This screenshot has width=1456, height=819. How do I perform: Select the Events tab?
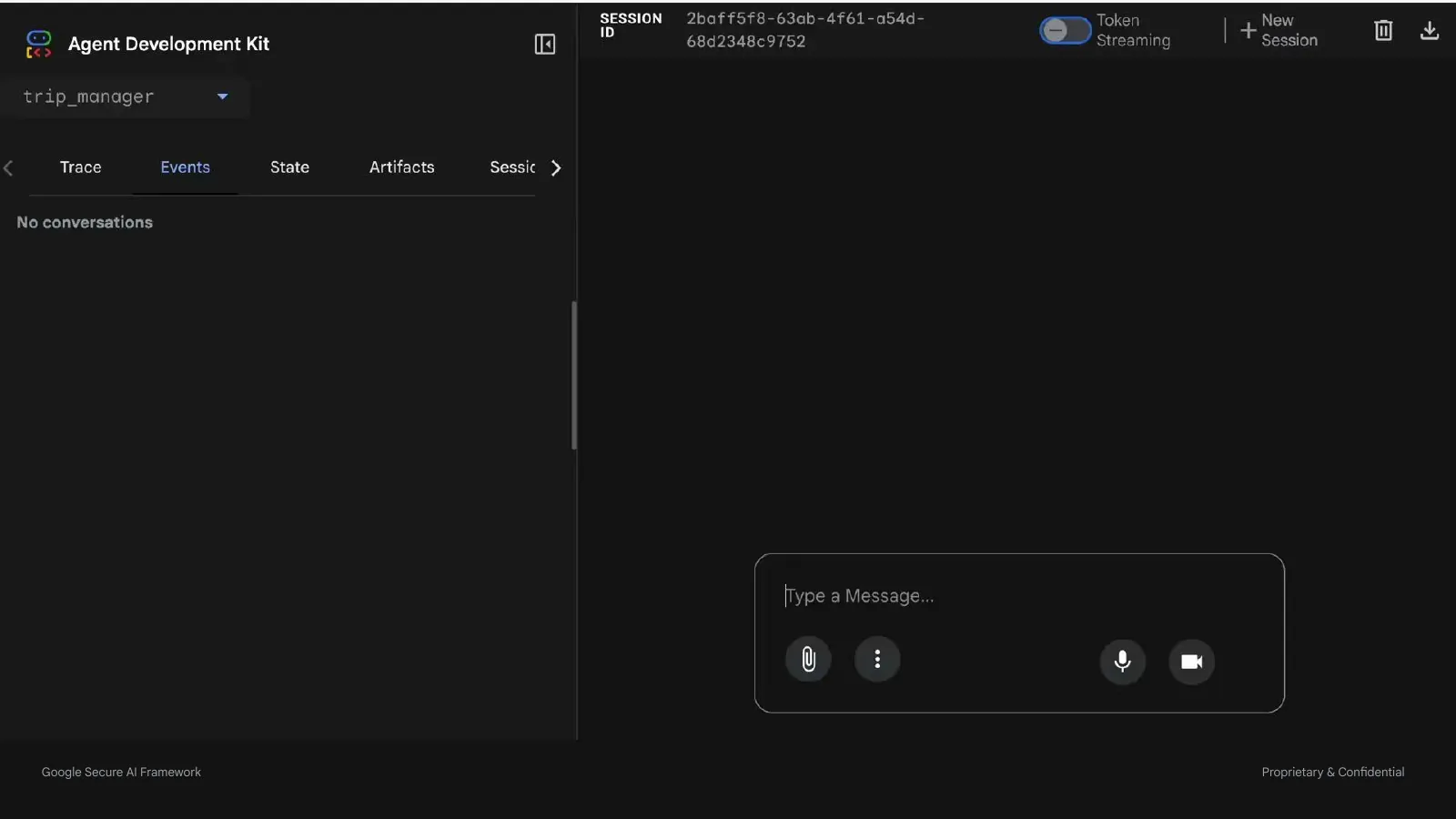tap(186, 167)
